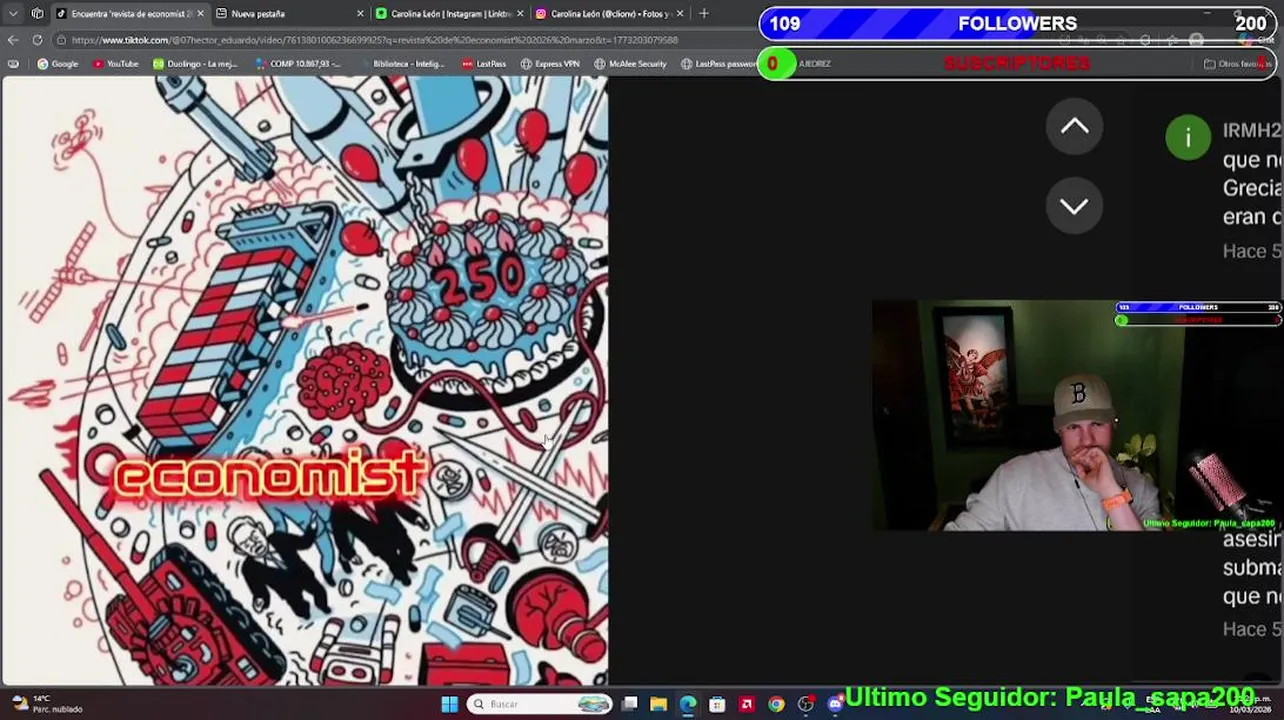
Task: Open a new browser tab
Action: [704, 14]
